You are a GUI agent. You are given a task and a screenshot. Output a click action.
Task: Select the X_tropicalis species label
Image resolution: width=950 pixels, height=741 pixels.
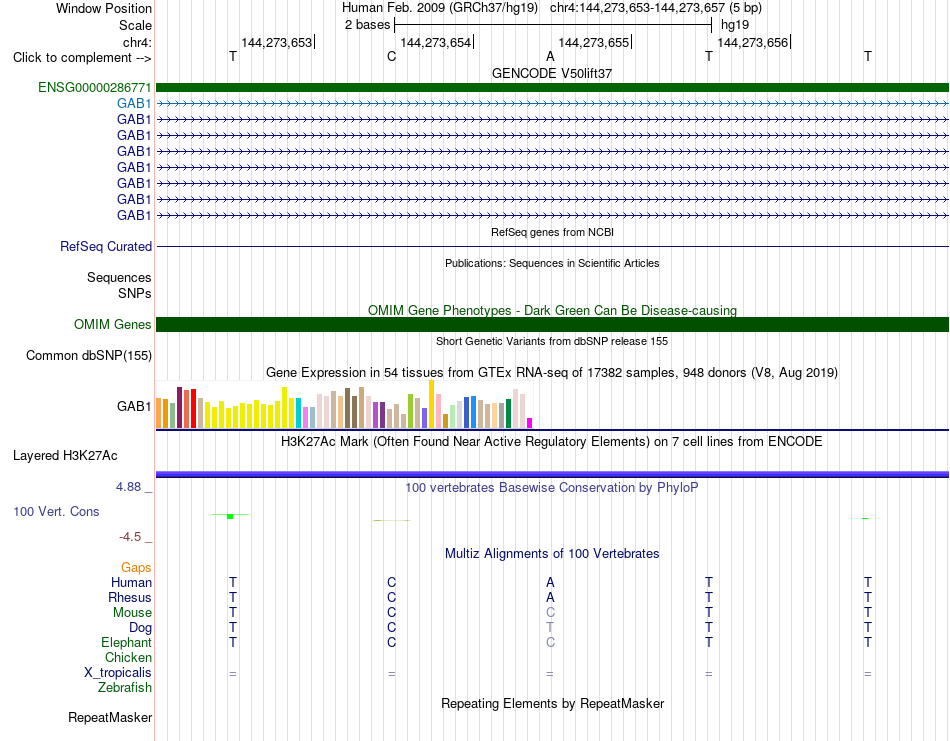point(118,673)
